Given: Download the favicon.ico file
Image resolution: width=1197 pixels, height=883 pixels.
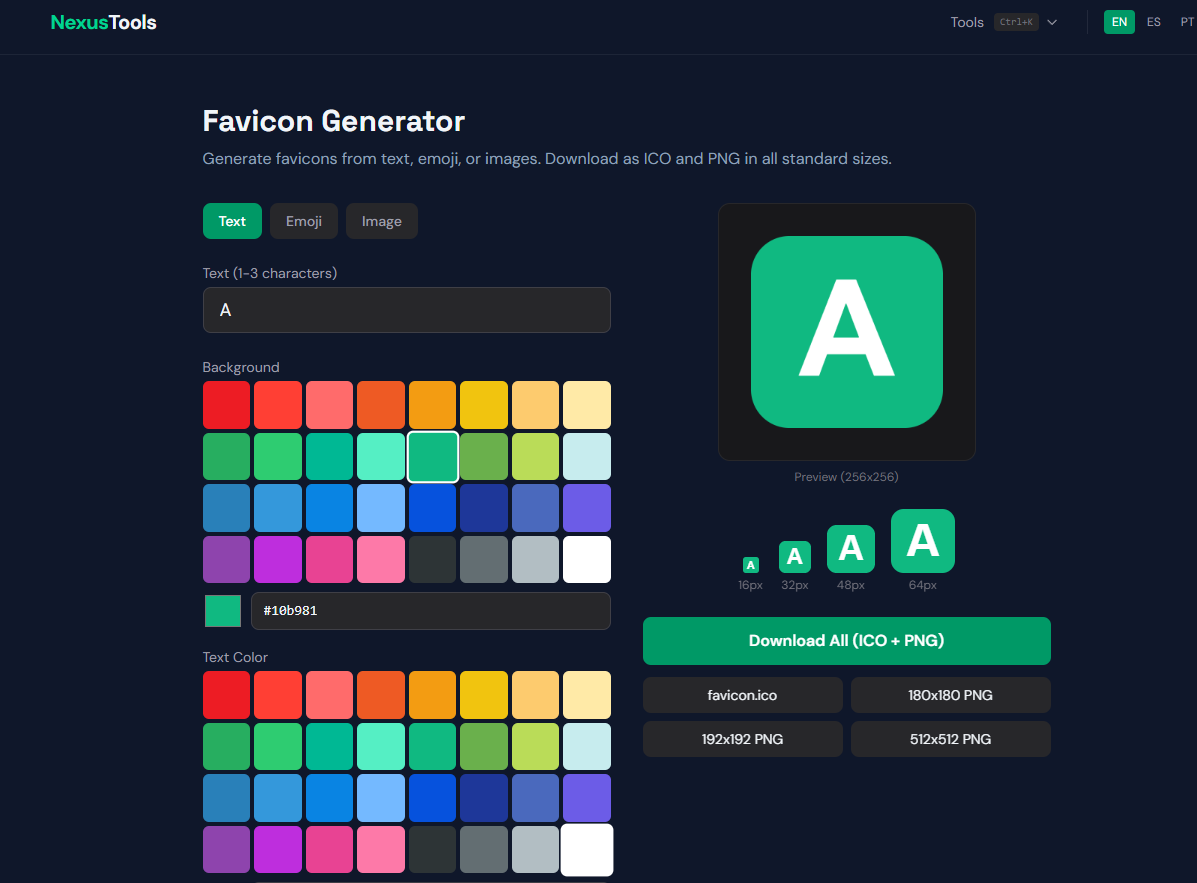Looking at the screenshot, I should coord(743,695).
